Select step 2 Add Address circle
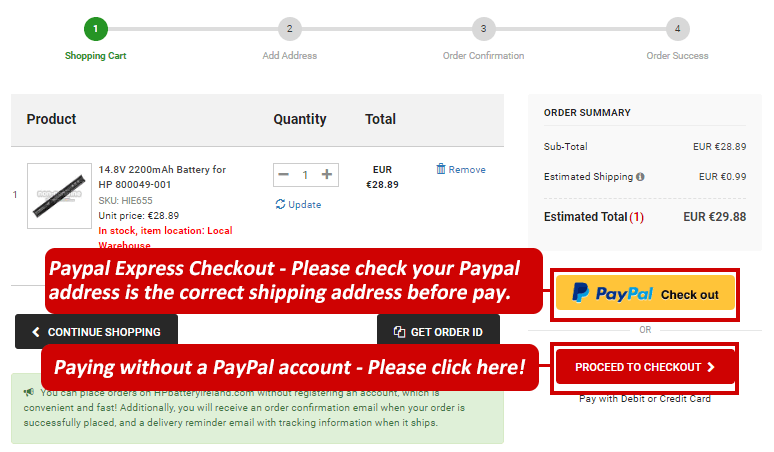This screenshot has width=774, height=452. click(x=290, y=29)
